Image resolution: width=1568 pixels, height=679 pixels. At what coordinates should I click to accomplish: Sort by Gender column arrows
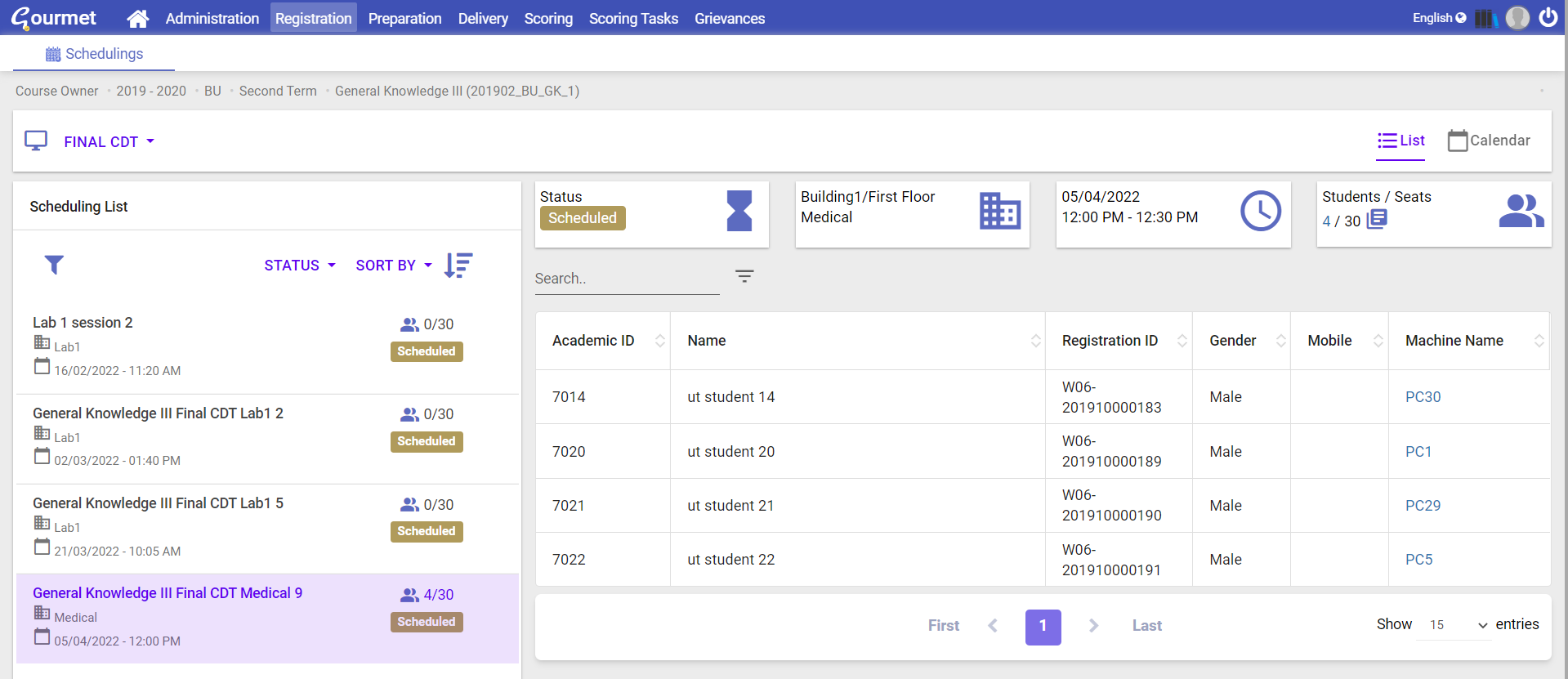pyautogui.click(x=1280, y=341)
